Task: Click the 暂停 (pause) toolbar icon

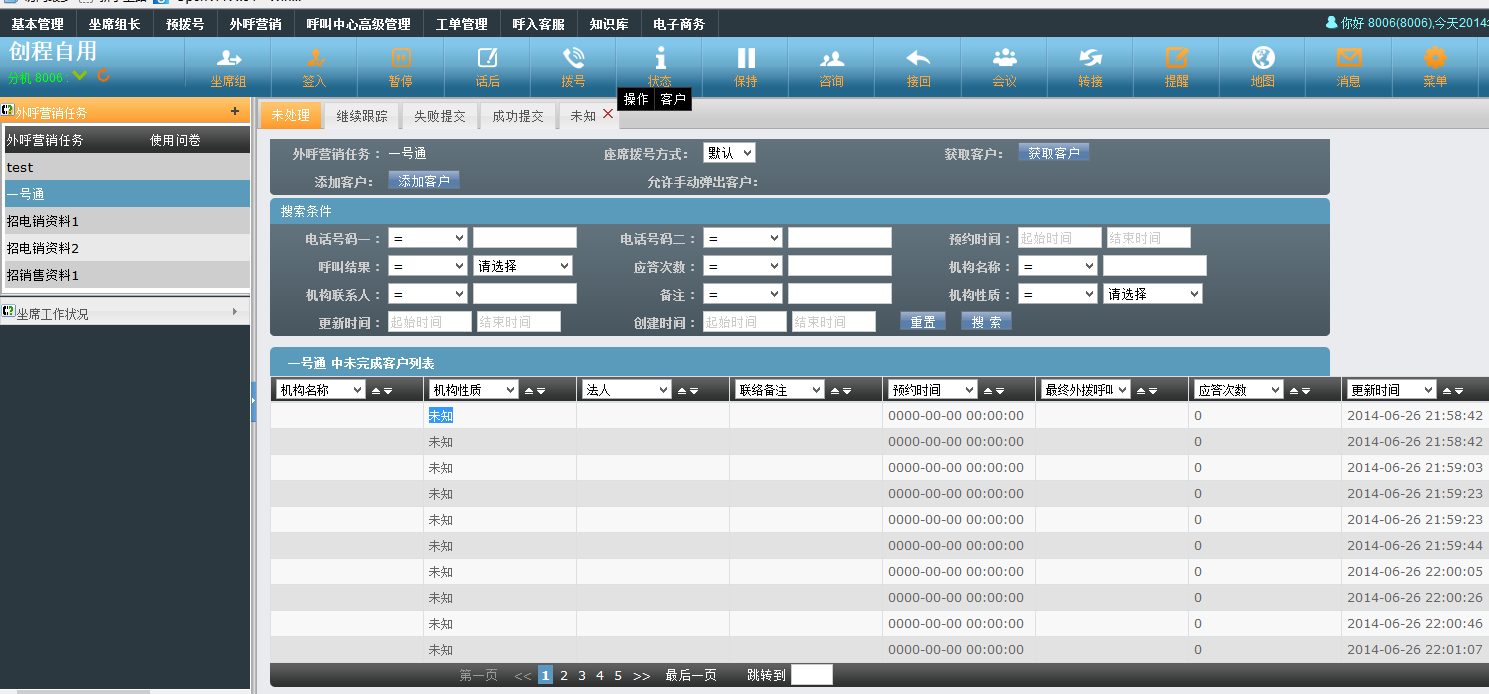Action: (401, 58)
